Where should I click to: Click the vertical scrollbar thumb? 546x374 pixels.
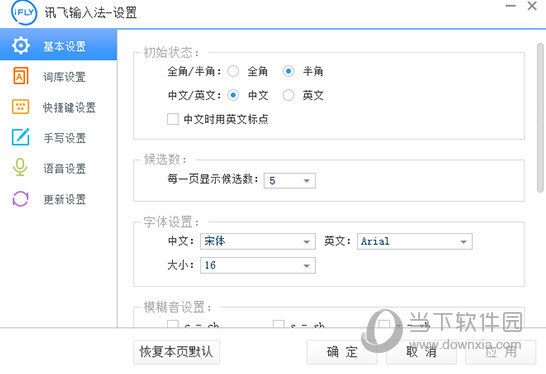[x=540, y=118]
